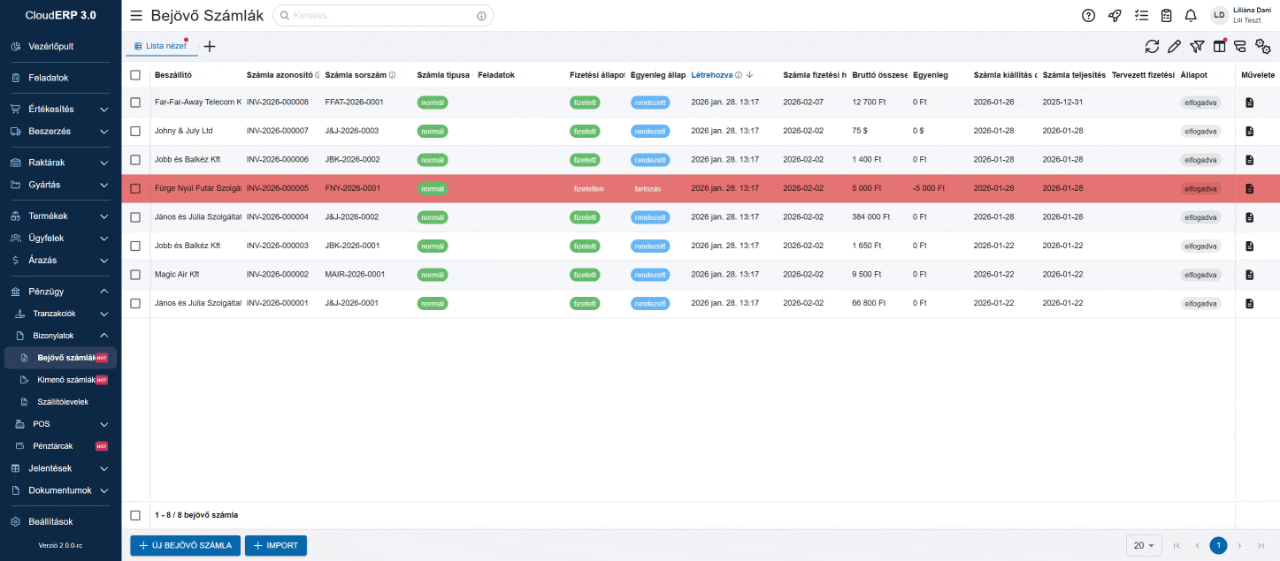Click the ÚJ BEJÖVŐ SZÁMLA button
This screenshot has height=561, width=1280.
(x=185, y=545)
